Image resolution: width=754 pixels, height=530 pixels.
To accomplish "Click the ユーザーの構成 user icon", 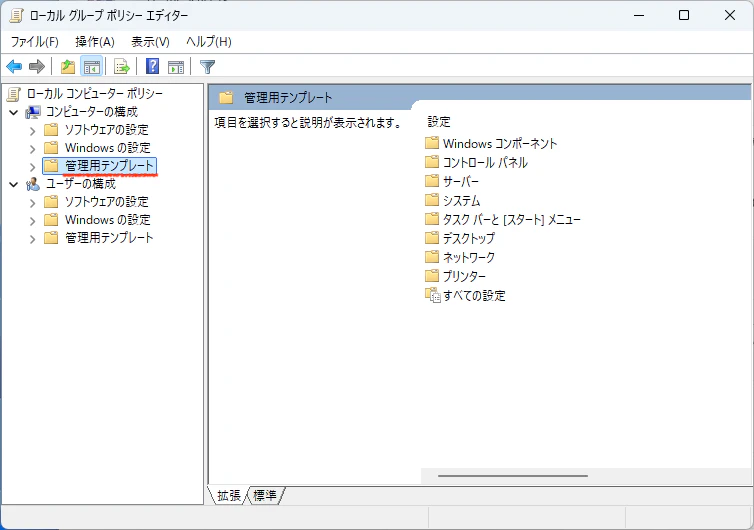I will pyautogui.click(x=33, y=184).
